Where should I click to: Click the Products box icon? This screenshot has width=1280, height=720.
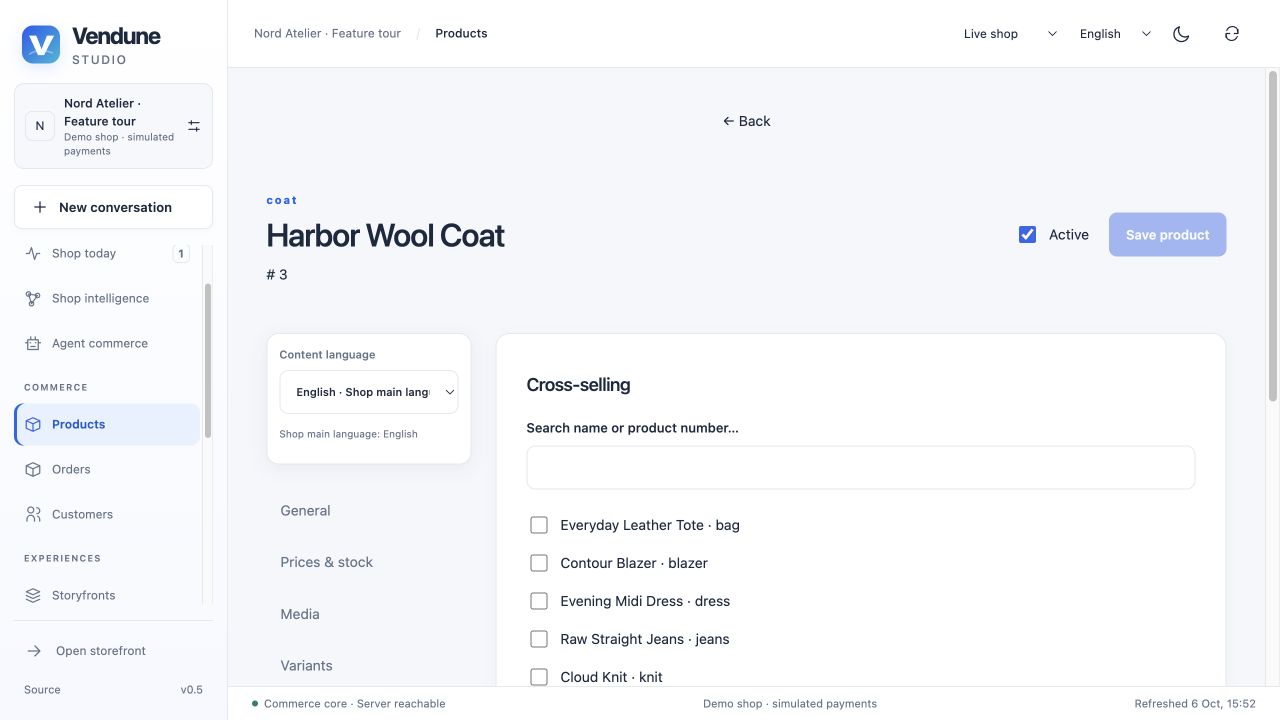tap(33, 424)
